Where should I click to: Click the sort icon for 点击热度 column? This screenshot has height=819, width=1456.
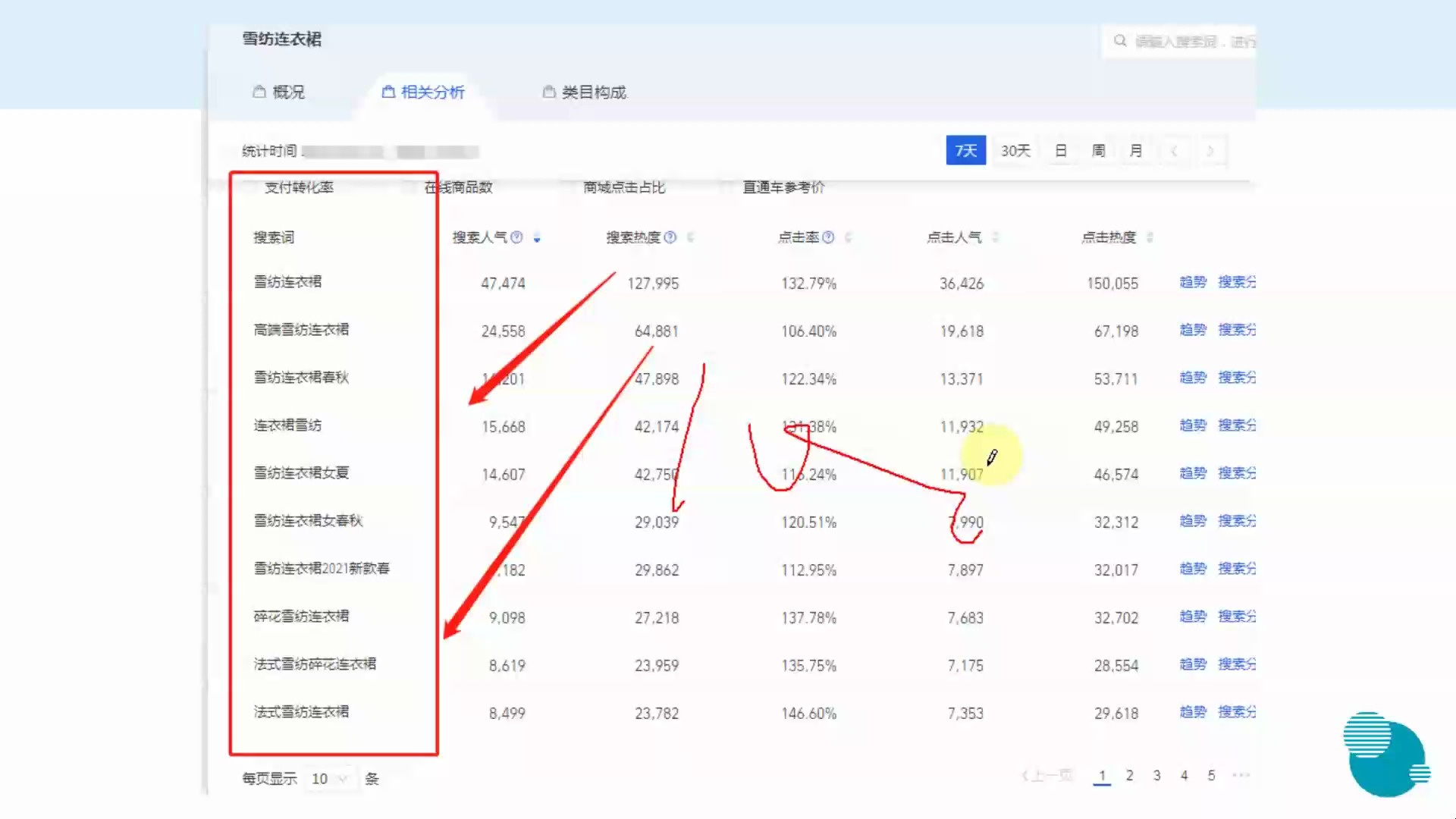click(1150, 237)
